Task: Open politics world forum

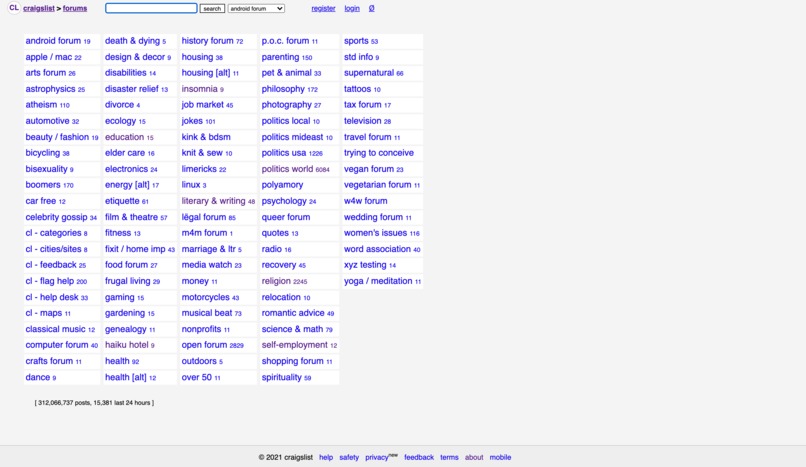Action: click(x=287, y=169)
